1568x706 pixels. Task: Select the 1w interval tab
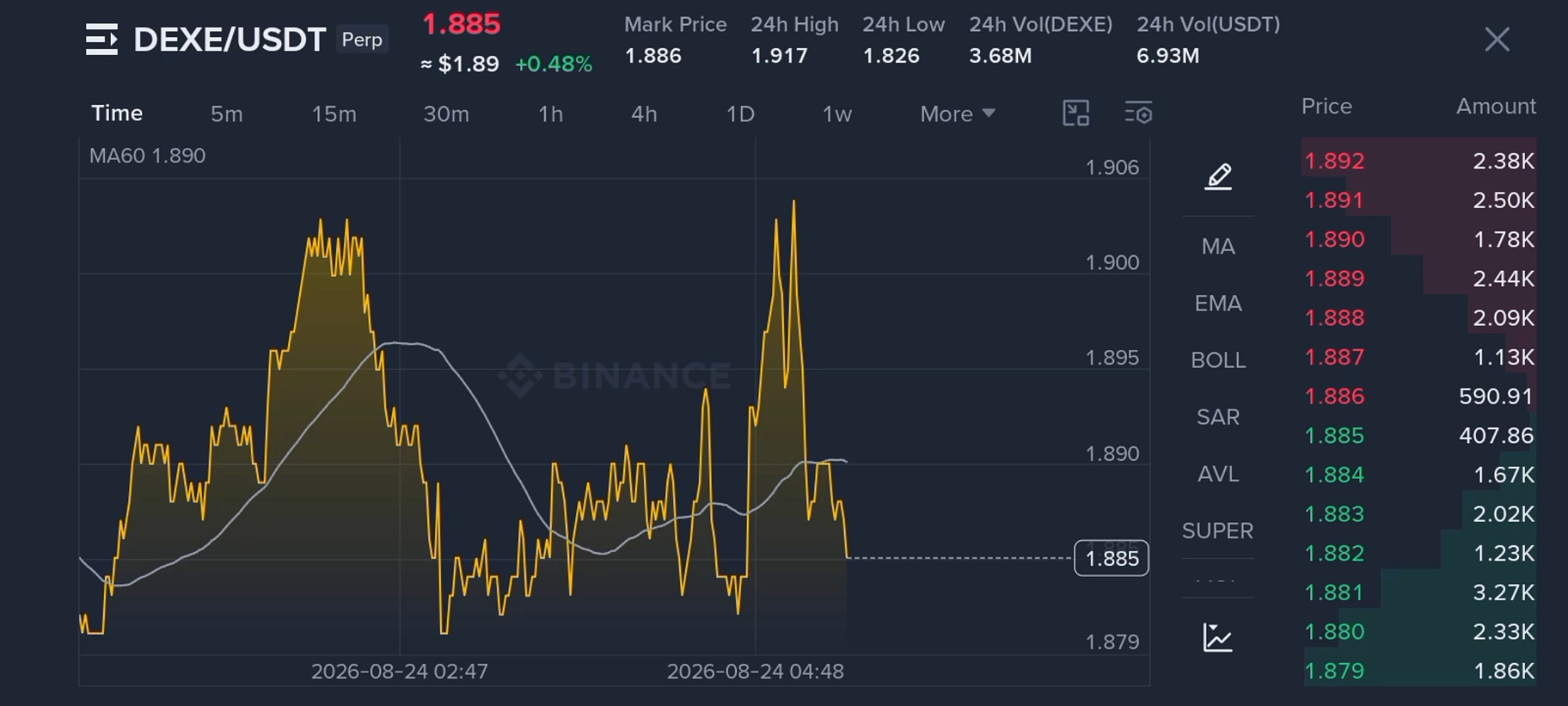pos(837,114)
